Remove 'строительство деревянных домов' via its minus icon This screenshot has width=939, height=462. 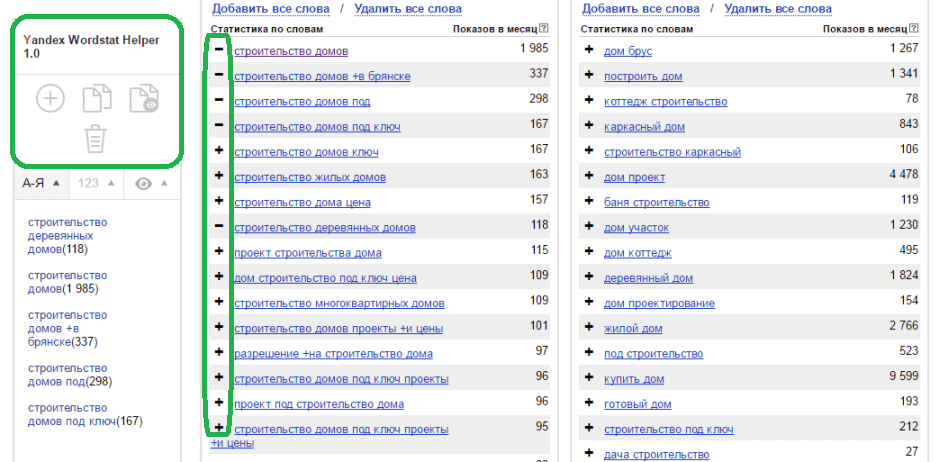219,225
